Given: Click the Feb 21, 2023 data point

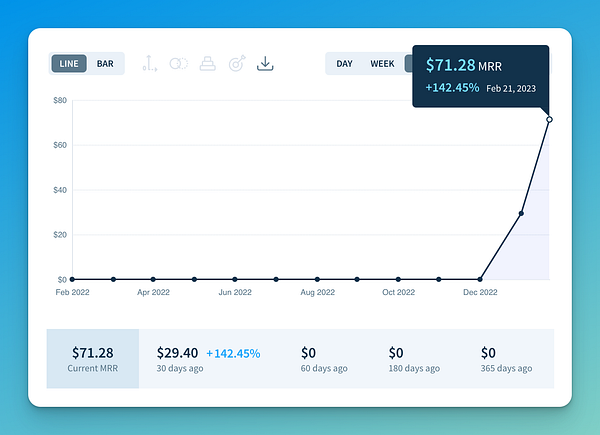Looking at the screenshot, I should coord(549,119).
